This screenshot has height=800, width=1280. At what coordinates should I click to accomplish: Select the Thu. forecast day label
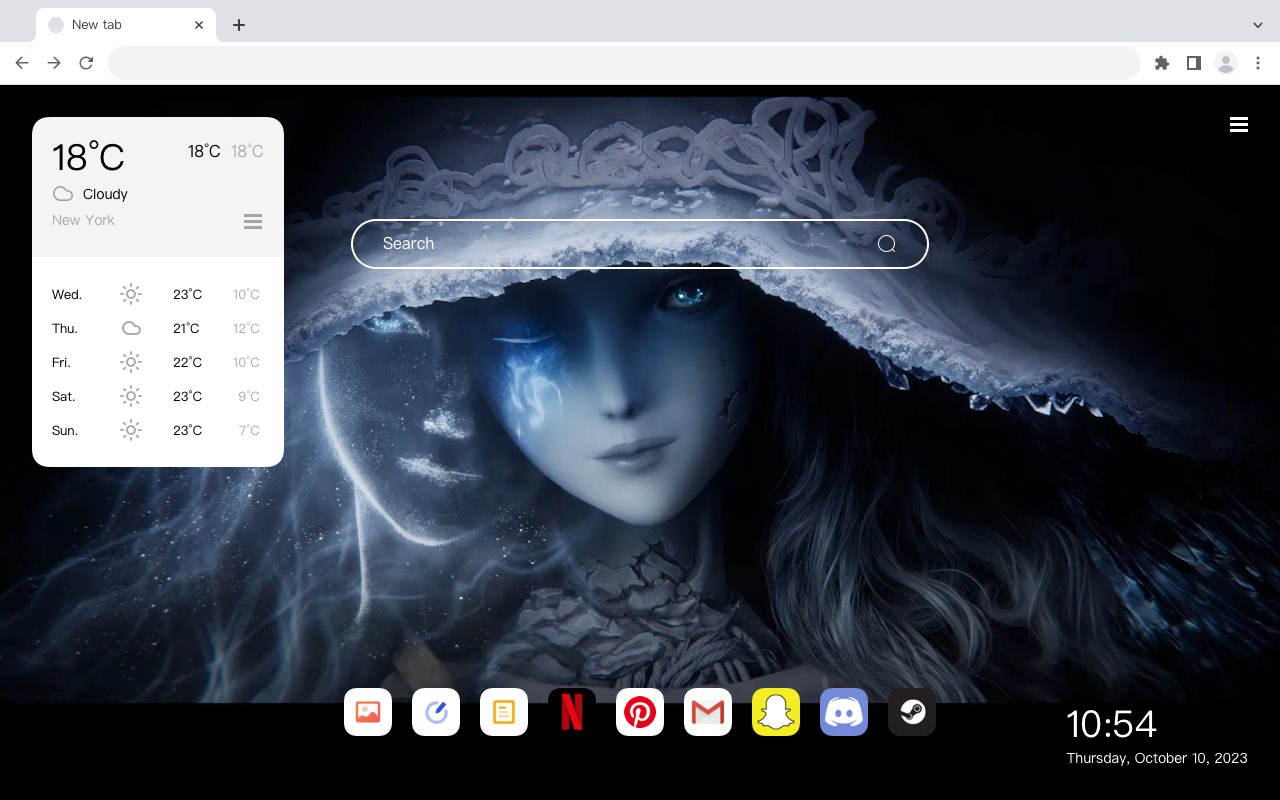click(65, 329)
